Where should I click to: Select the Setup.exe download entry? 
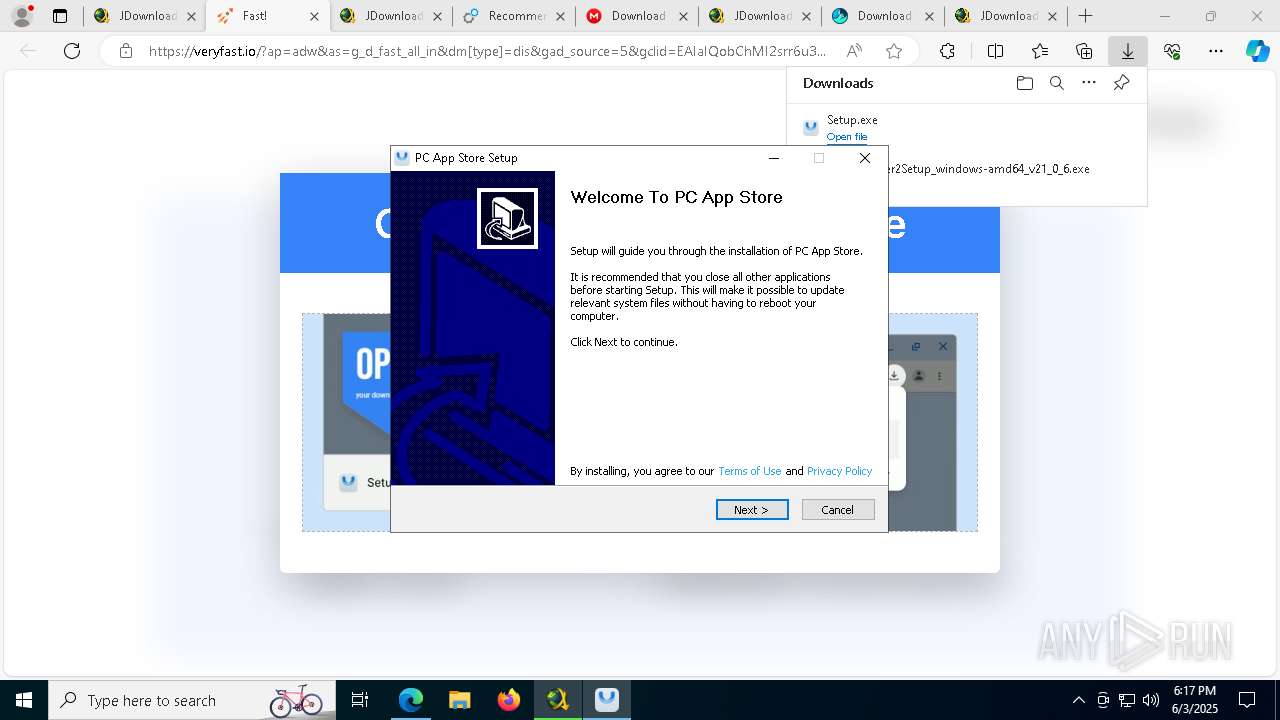966,128
